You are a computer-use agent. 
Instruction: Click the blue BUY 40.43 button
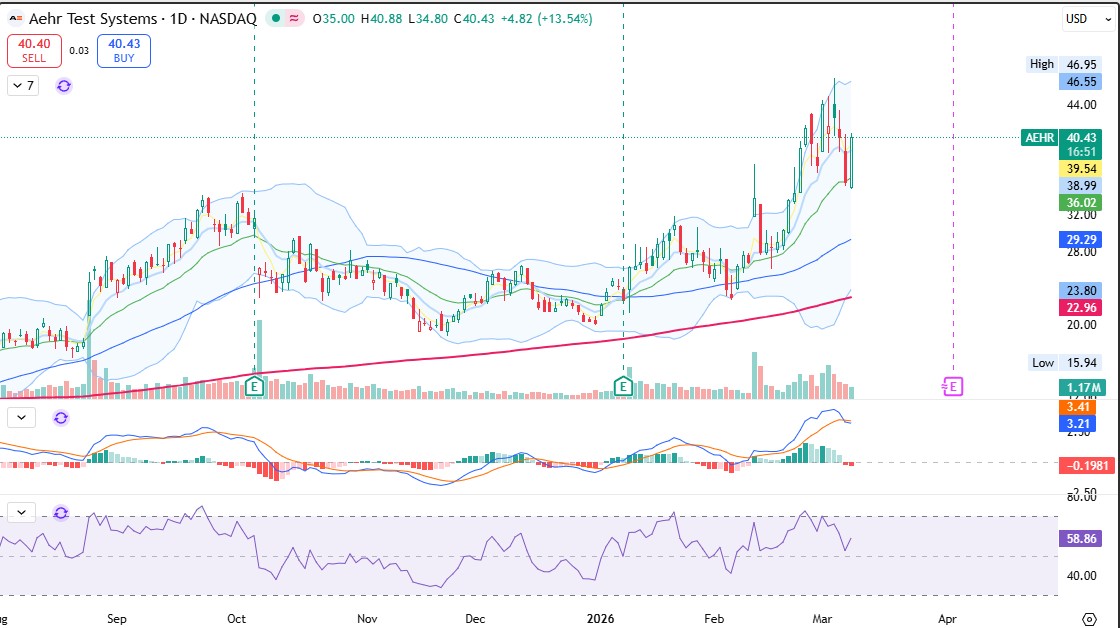124,51
